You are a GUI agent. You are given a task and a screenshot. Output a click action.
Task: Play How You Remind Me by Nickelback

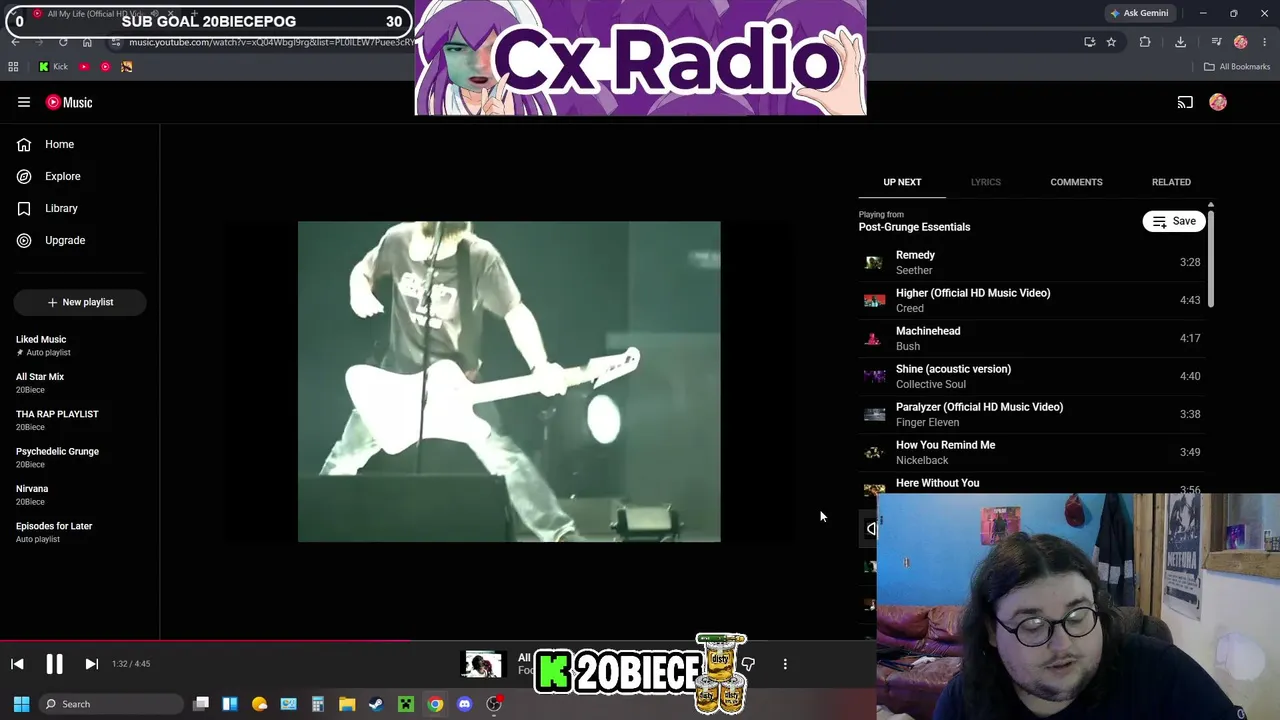(x=1032, y=452)
